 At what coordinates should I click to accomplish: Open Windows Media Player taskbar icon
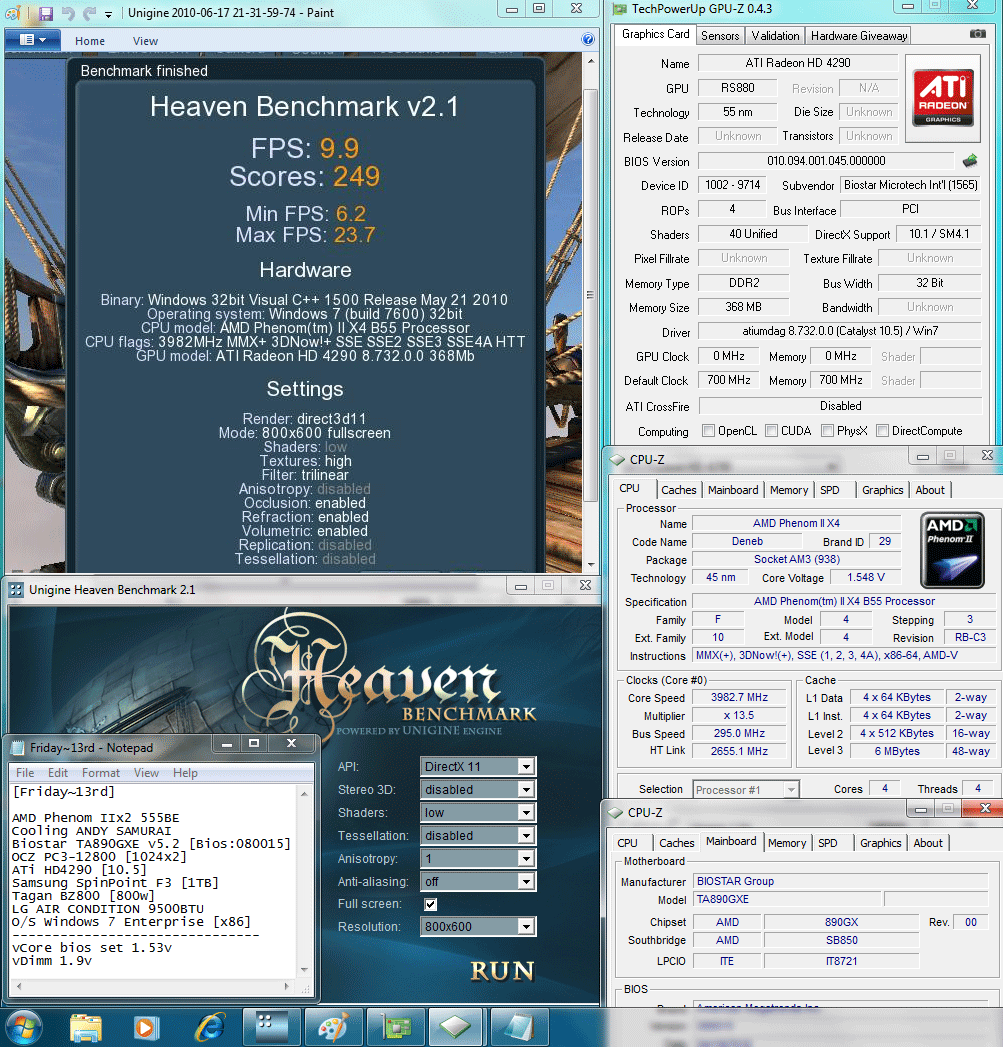tap(145, 1027)
